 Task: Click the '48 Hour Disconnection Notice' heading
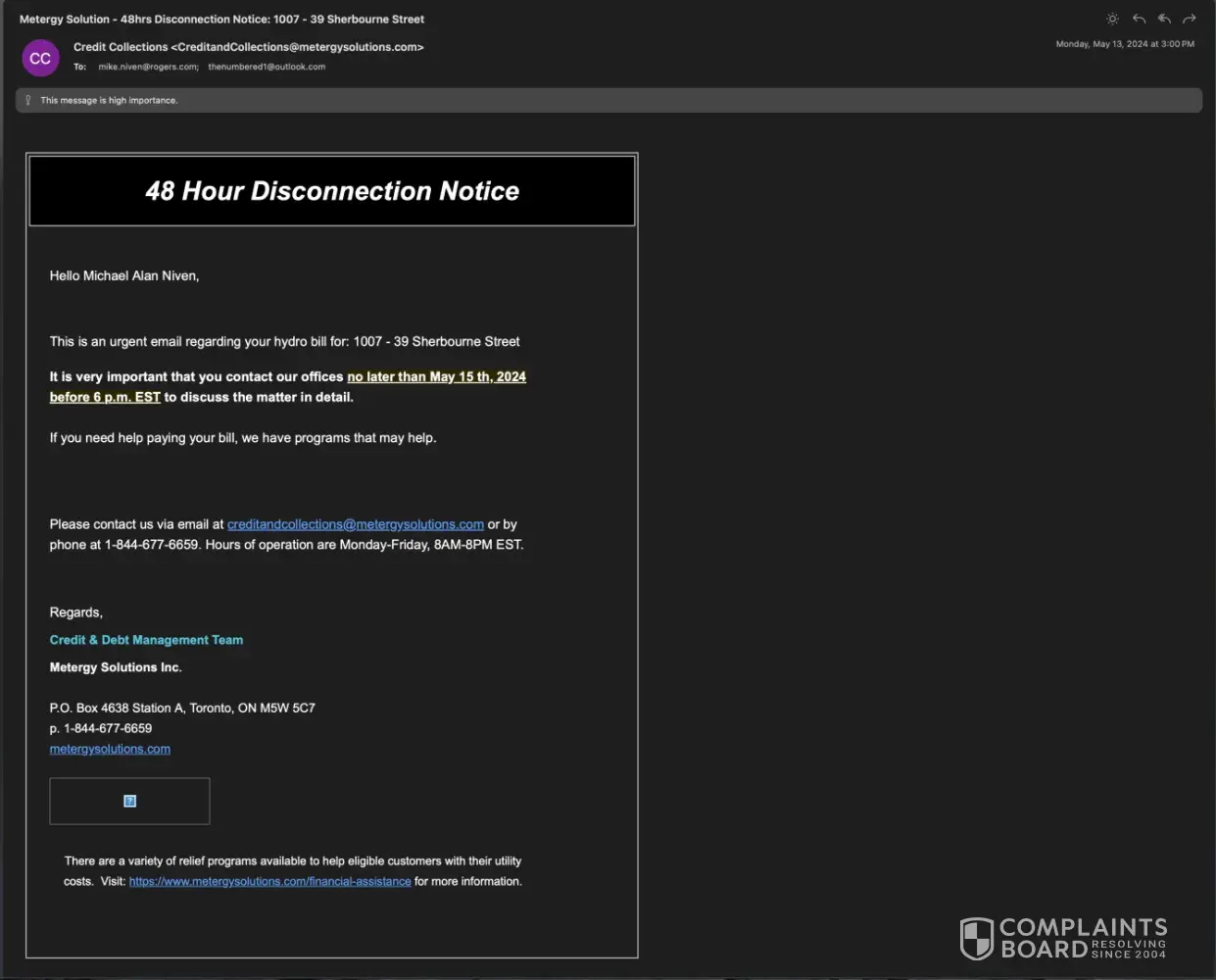point(332,191)
